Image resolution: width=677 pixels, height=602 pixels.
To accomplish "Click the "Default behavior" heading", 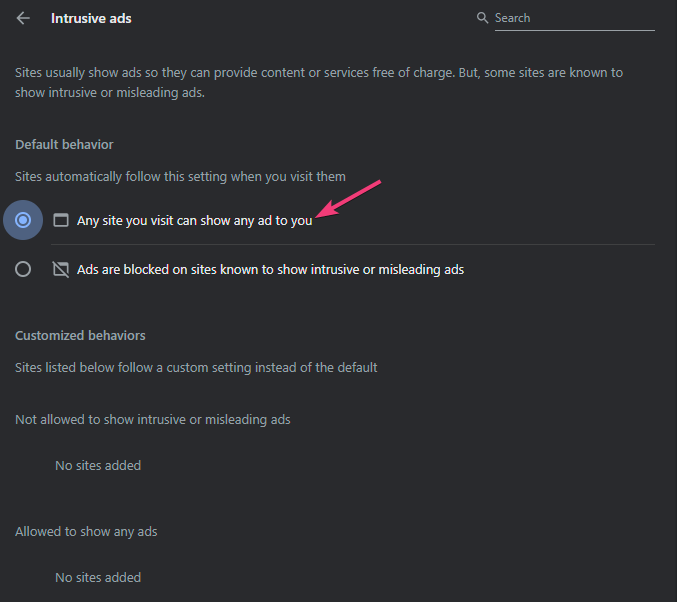I will click(64, 145).
